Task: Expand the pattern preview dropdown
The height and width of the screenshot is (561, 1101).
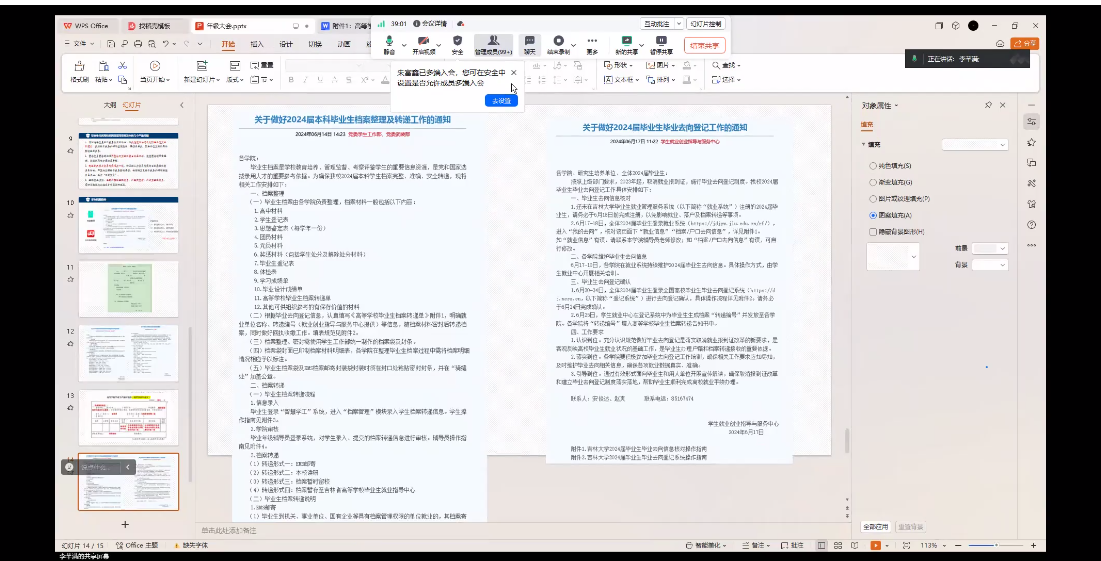Action: click(913, 258)
